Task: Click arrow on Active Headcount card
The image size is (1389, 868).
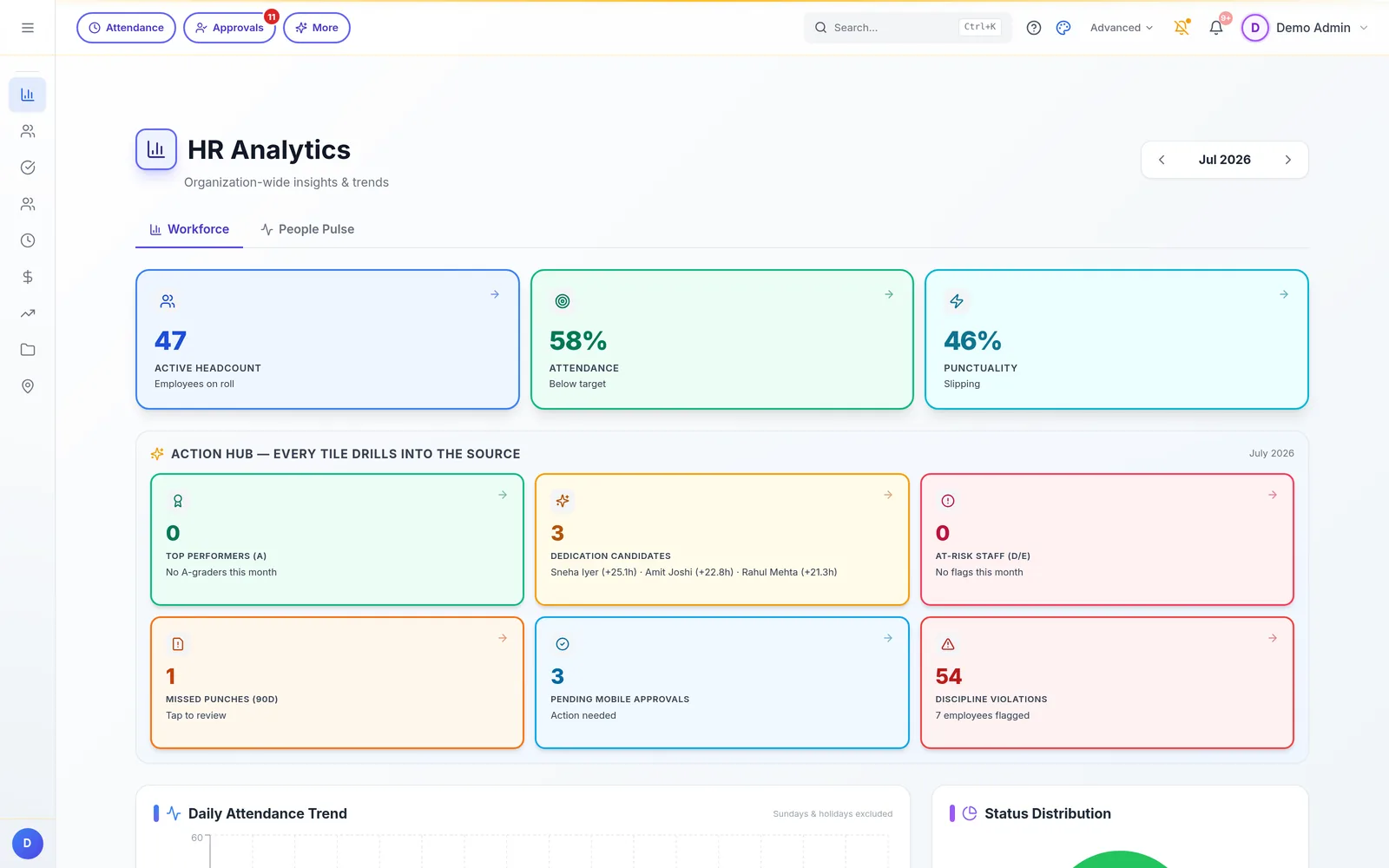Action: point(495,294)
